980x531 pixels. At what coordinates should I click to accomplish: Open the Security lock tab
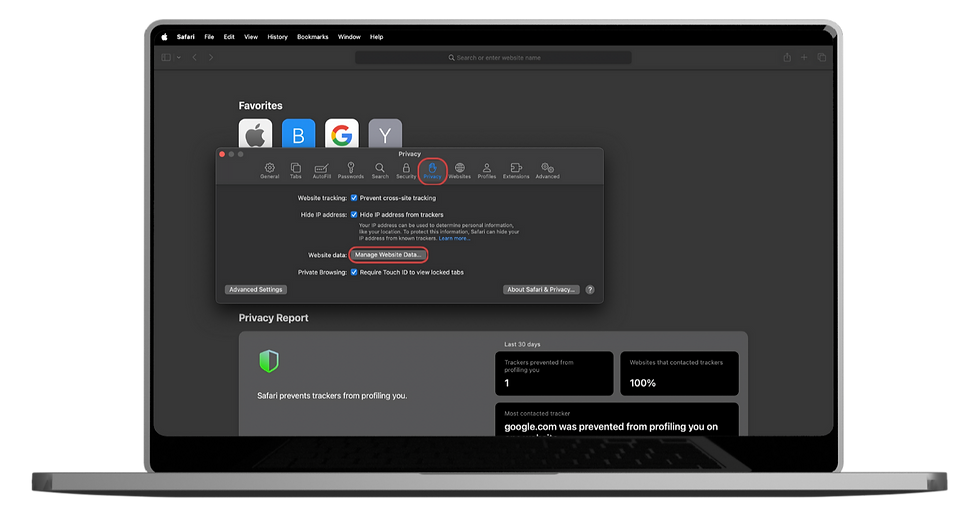406,171
